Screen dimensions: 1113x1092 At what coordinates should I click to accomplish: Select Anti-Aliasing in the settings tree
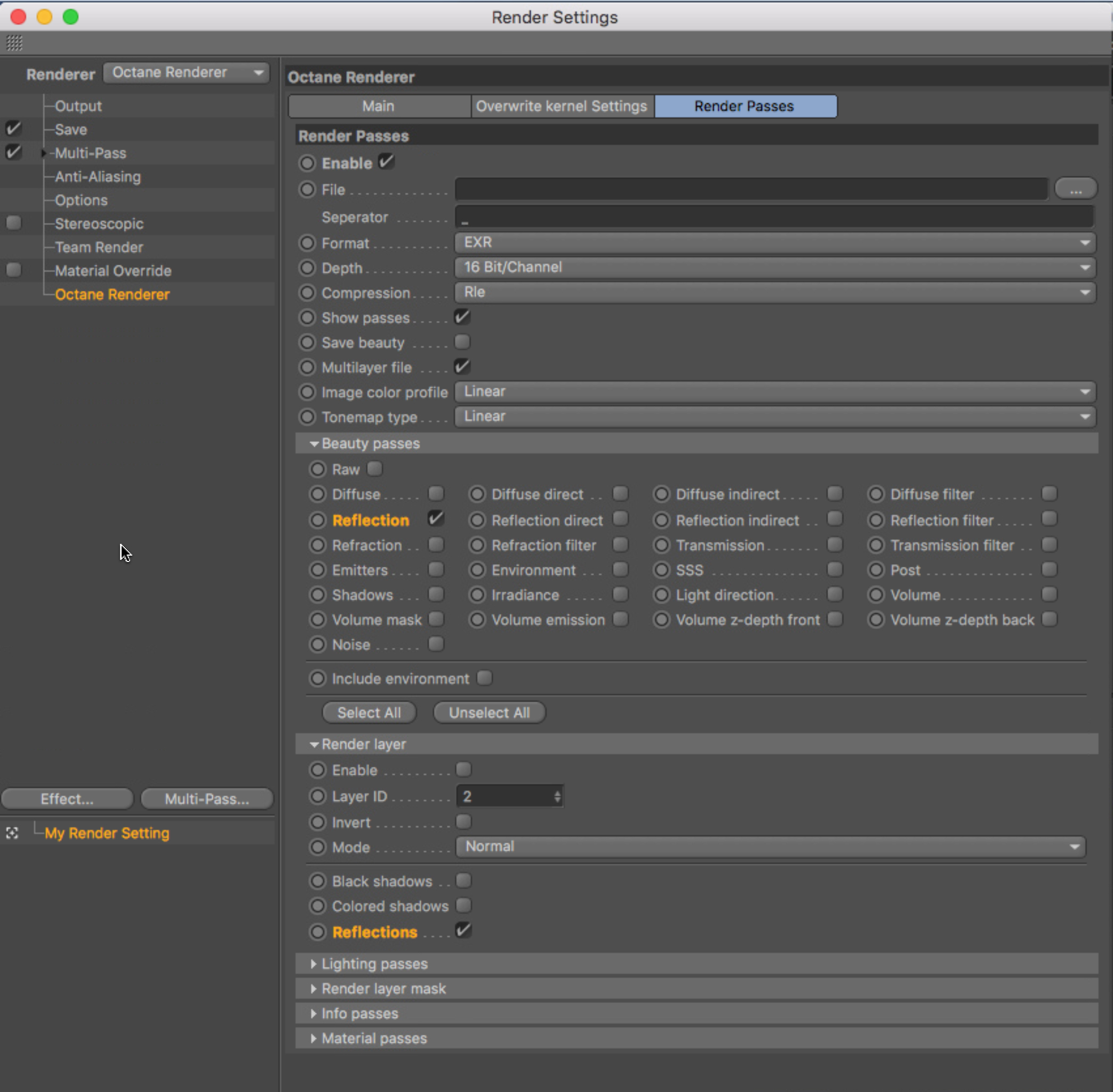pos(98,176)
